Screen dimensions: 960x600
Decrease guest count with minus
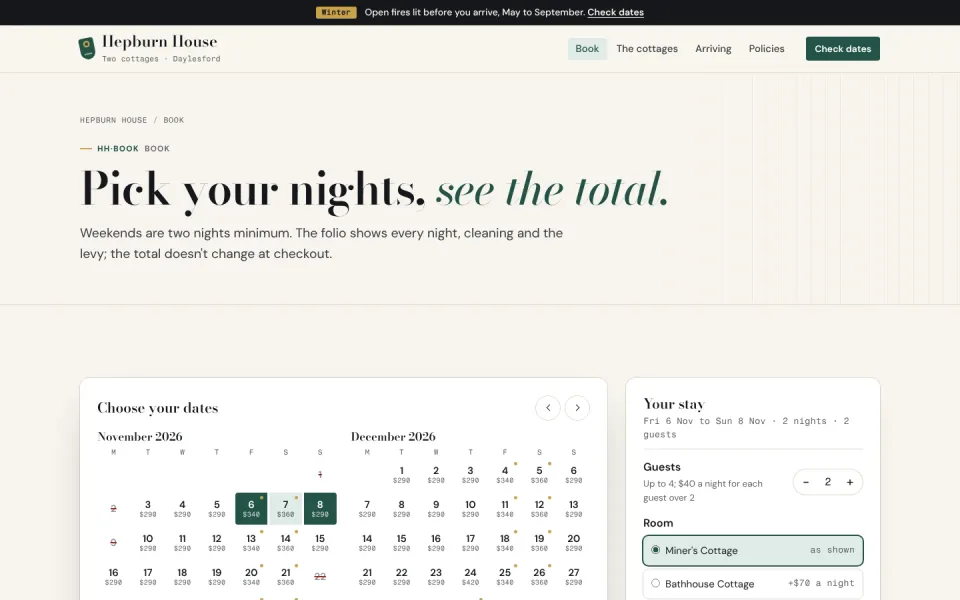click(x=806, y=482)
